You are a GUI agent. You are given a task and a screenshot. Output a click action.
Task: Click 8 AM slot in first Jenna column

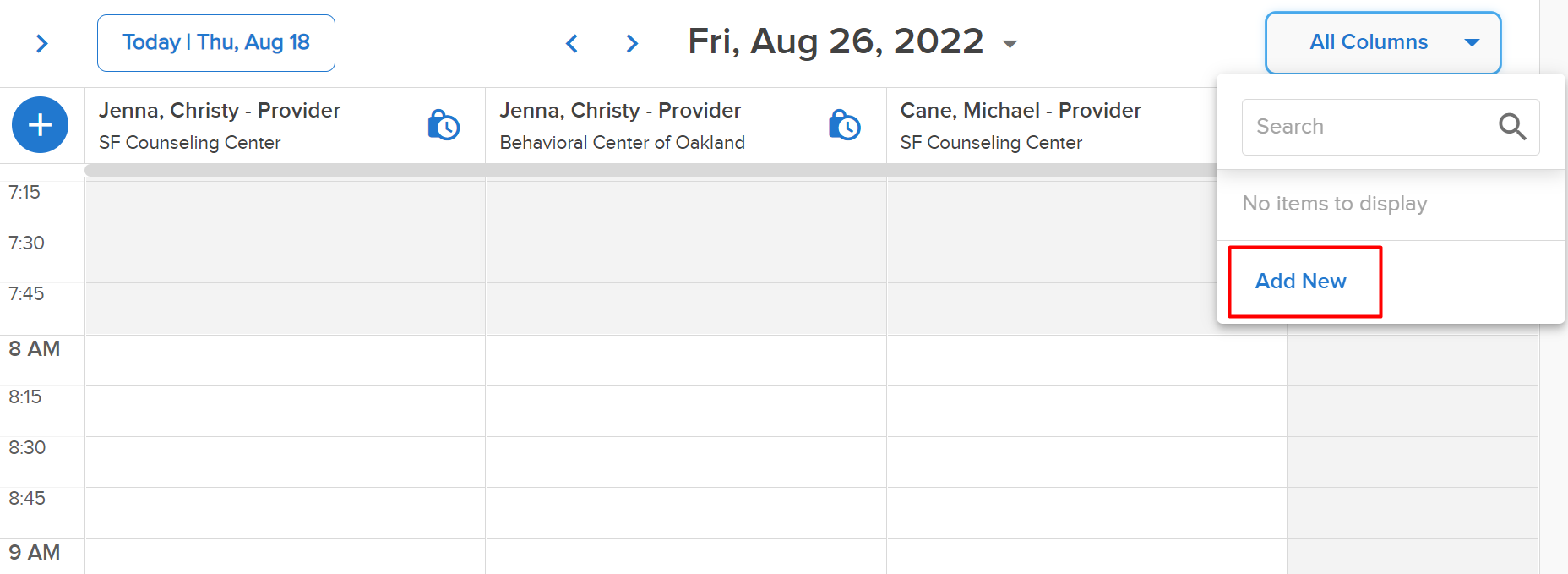tap(286, 361)
